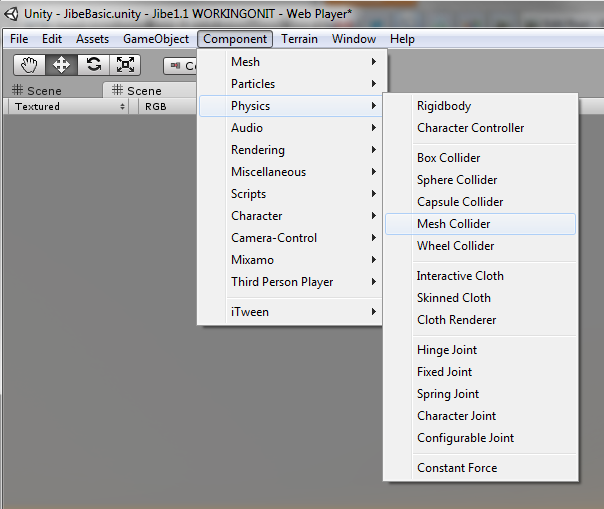Select Box Collider menu entry

pyautogui.click(x=449, y=158)
